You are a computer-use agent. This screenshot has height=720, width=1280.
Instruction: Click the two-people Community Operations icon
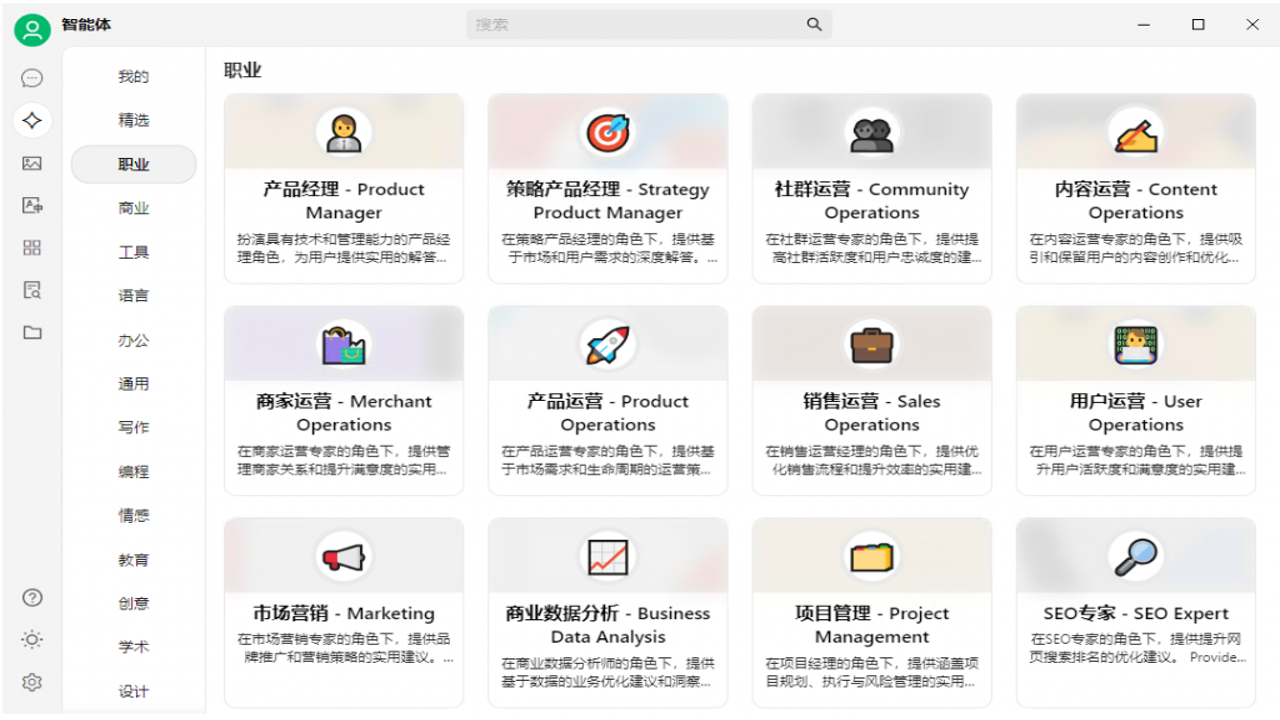pos(872,133)
